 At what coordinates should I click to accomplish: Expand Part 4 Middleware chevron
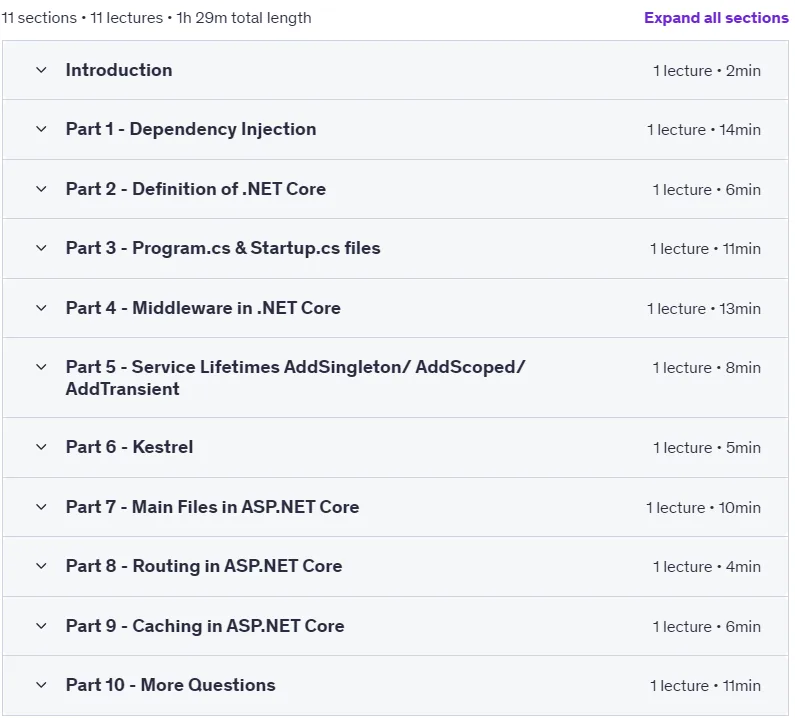point(42,308)
